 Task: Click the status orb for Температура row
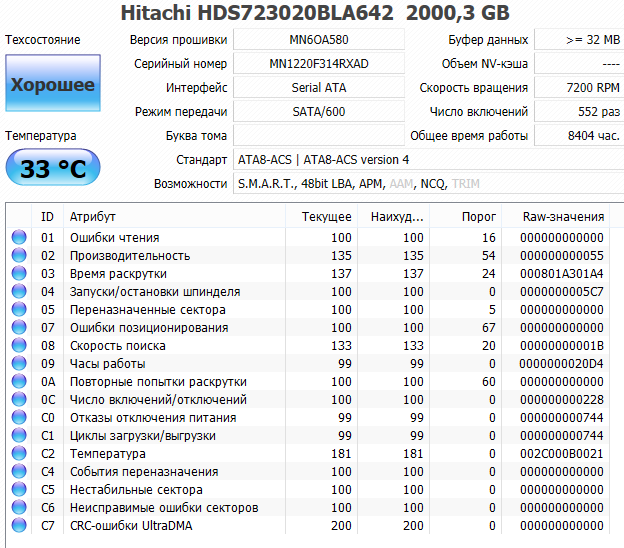tap(18, 454)
